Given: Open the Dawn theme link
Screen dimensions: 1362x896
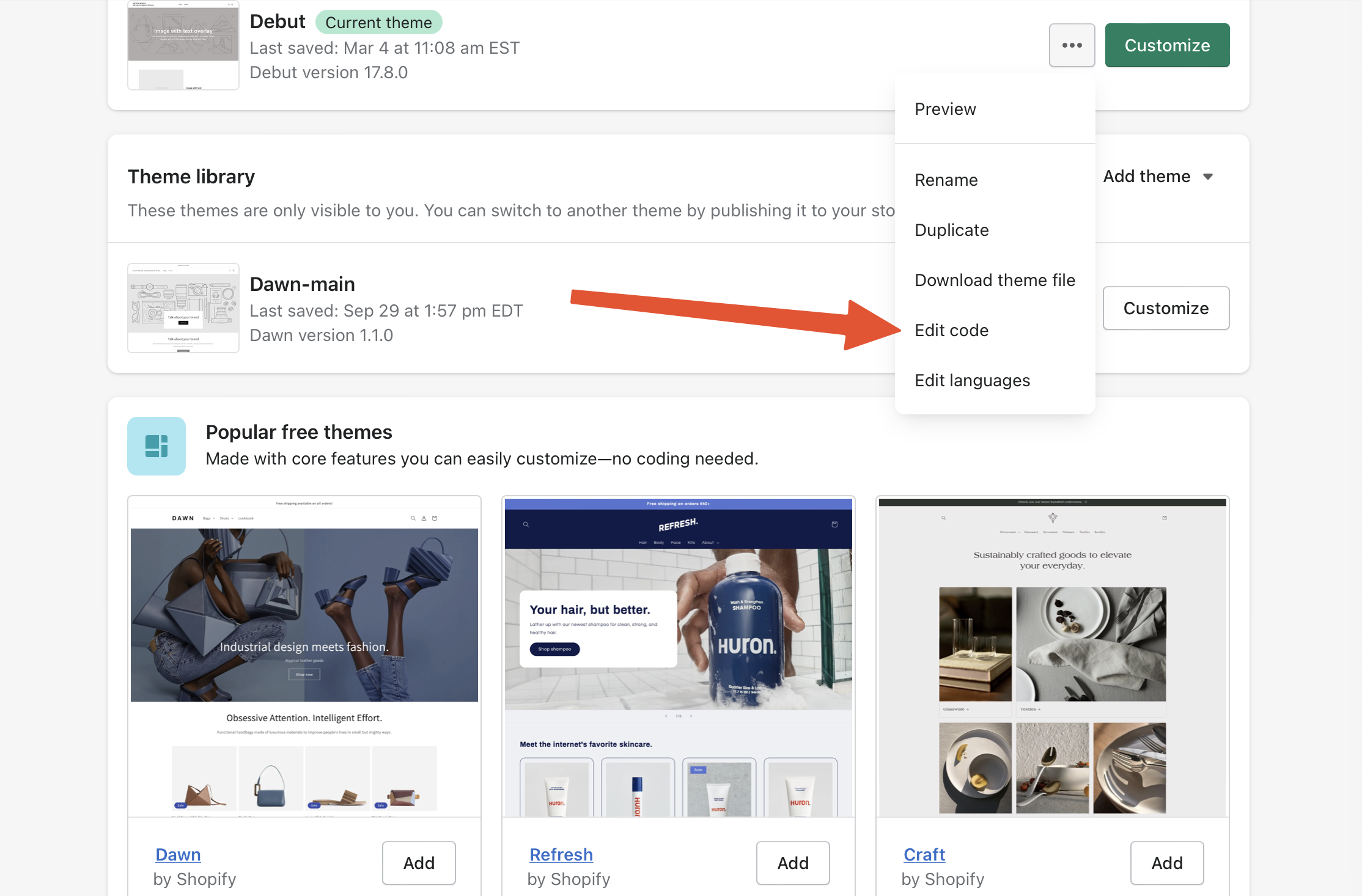Looking at the screenshot, I should 178,854.
